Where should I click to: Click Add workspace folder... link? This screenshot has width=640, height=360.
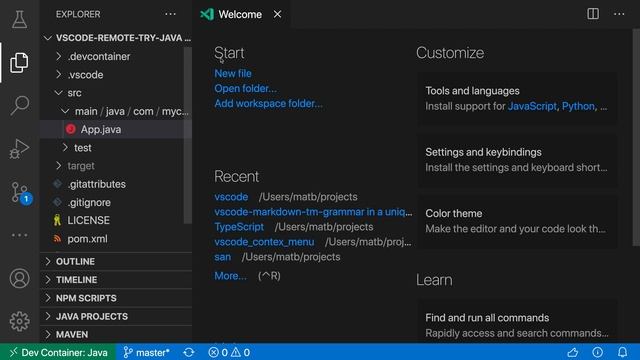pos(268,104)
